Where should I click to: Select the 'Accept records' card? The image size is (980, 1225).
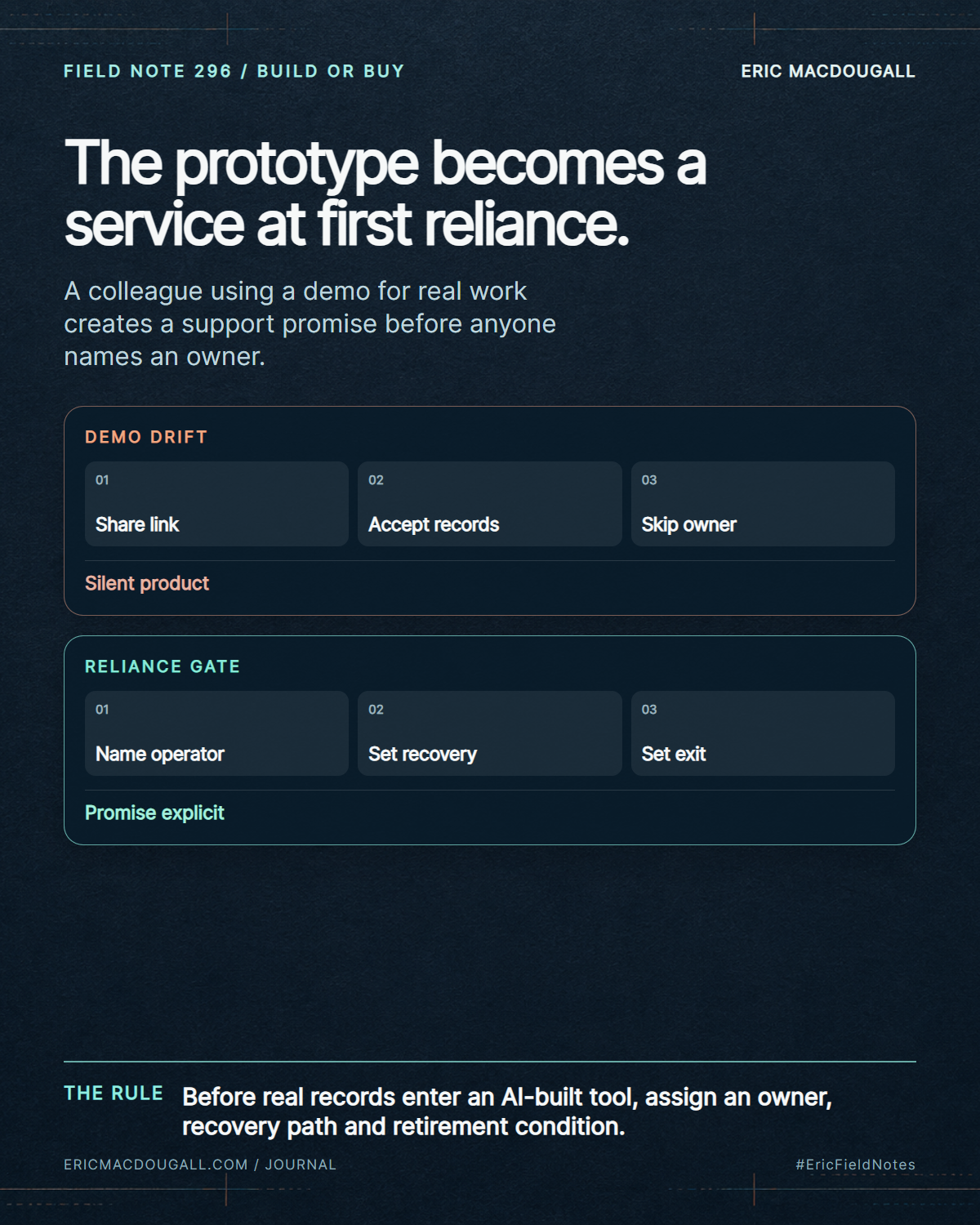click(490, 504)
